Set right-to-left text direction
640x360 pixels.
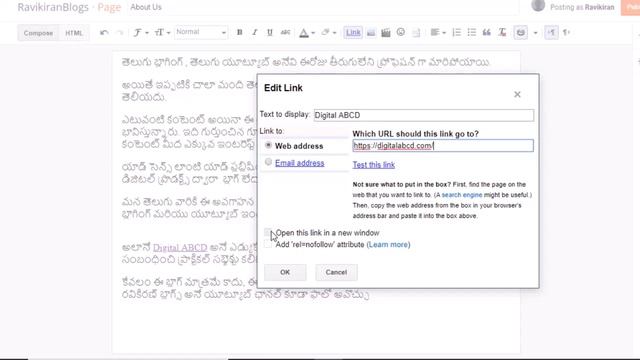point(567,33)
